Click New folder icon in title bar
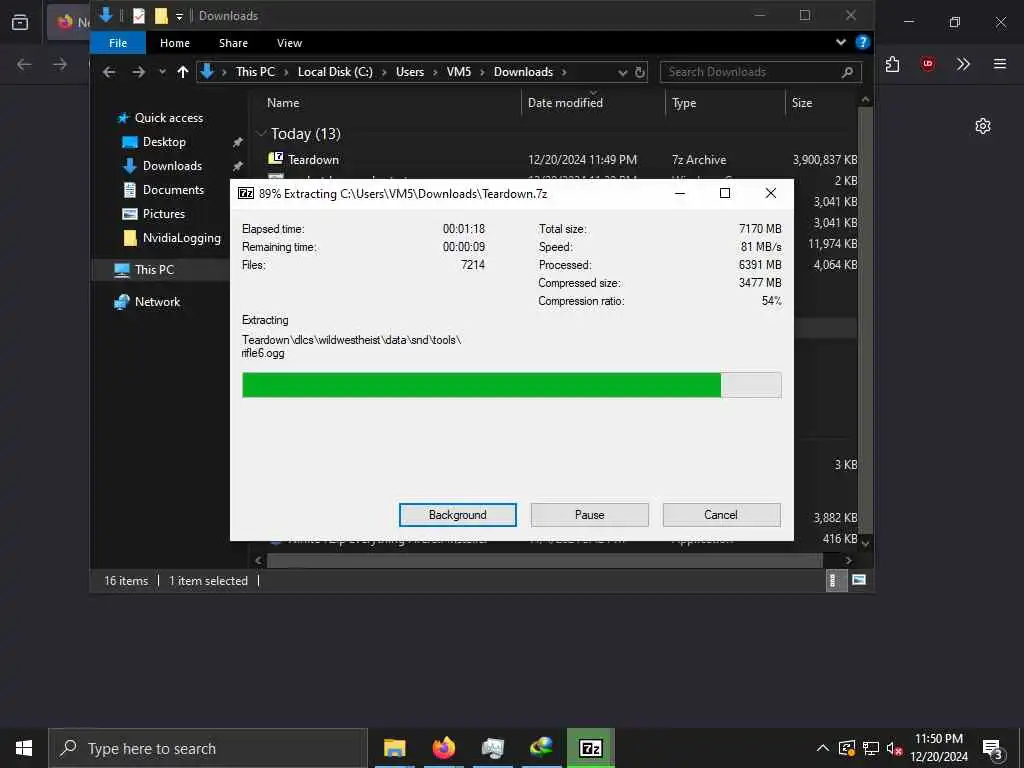Viewport: 1024px width, 768px height. (x=161, y=16)
